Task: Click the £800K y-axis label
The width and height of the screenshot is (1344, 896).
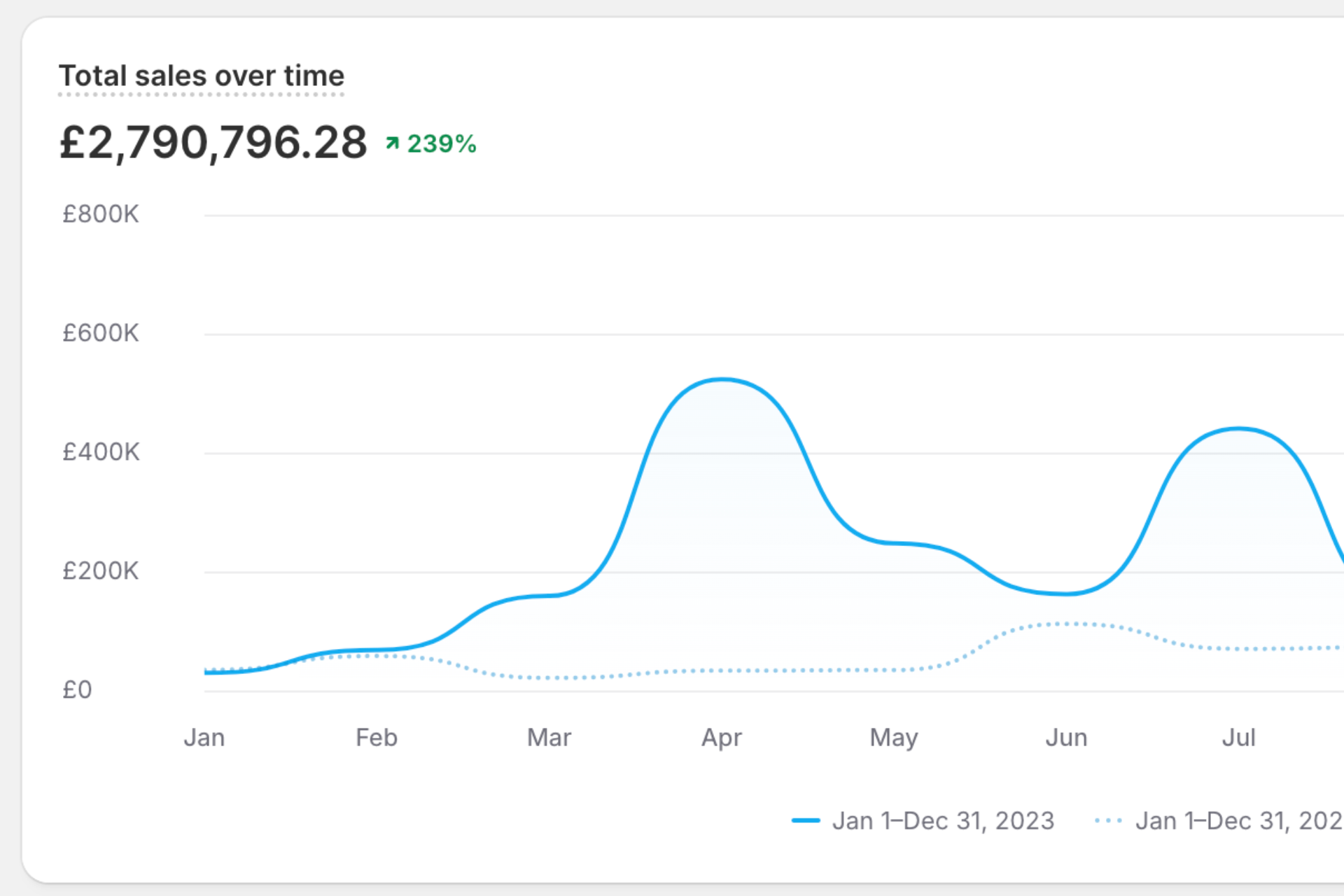Action: click(101, 214)
